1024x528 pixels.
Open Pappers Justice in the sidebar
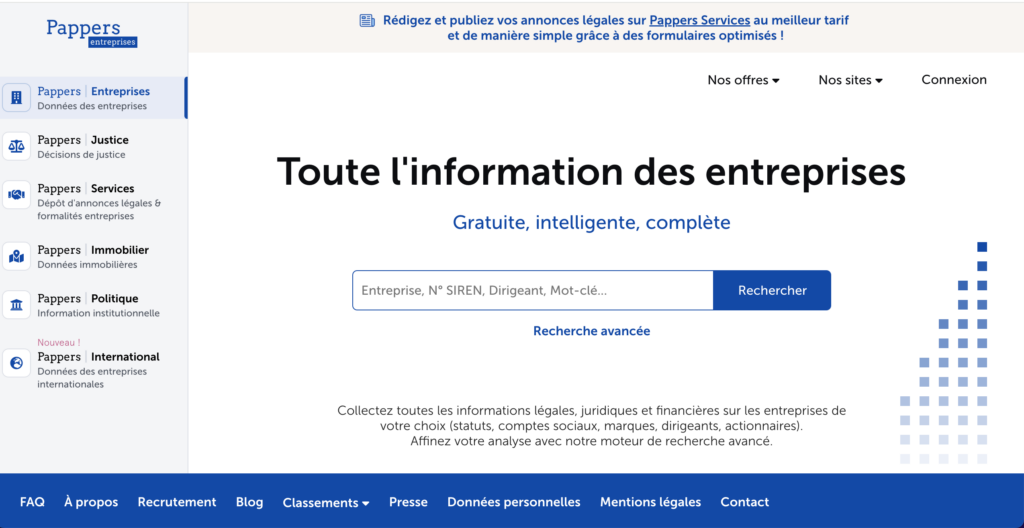(93, 146)
